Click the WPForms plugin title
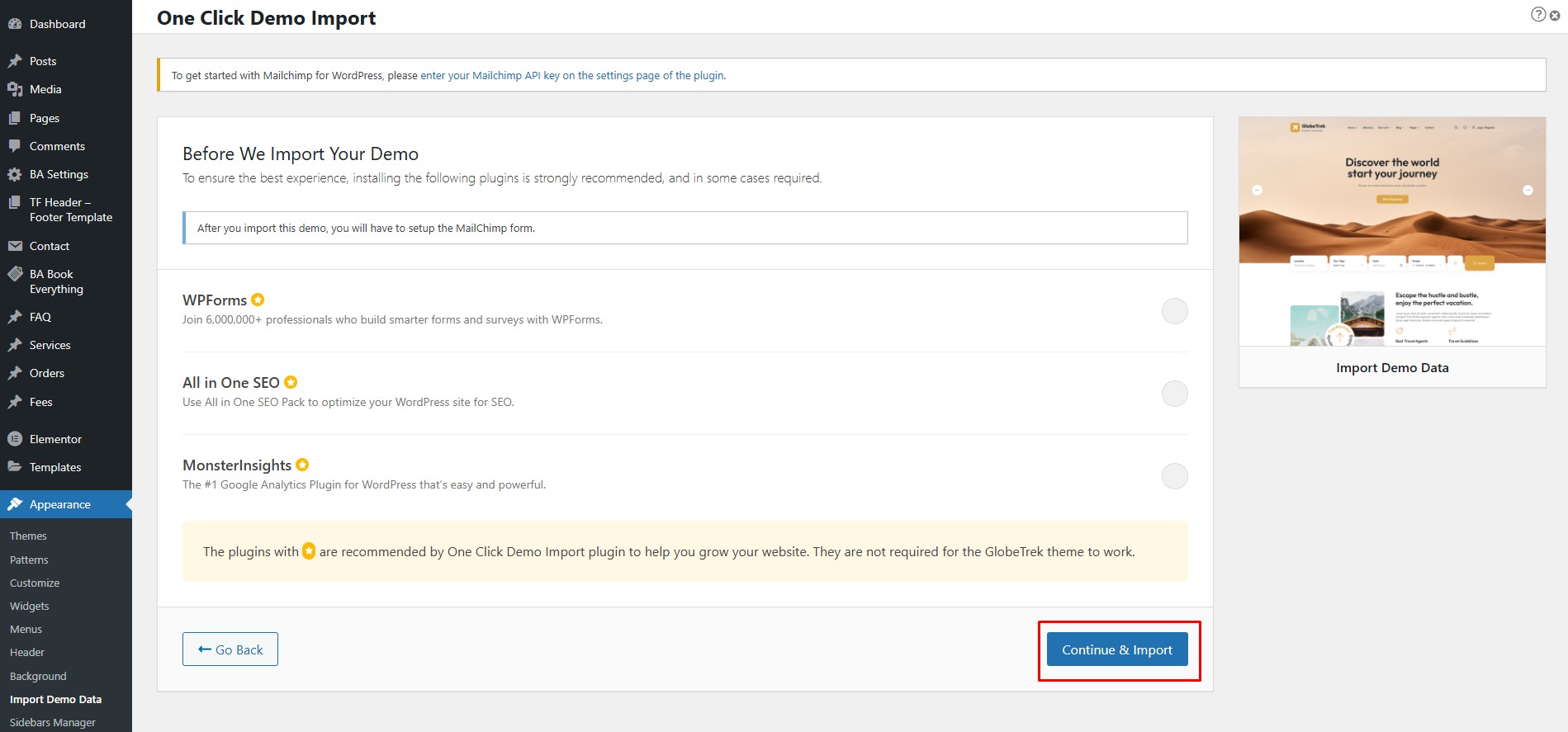 pos(215,300)
